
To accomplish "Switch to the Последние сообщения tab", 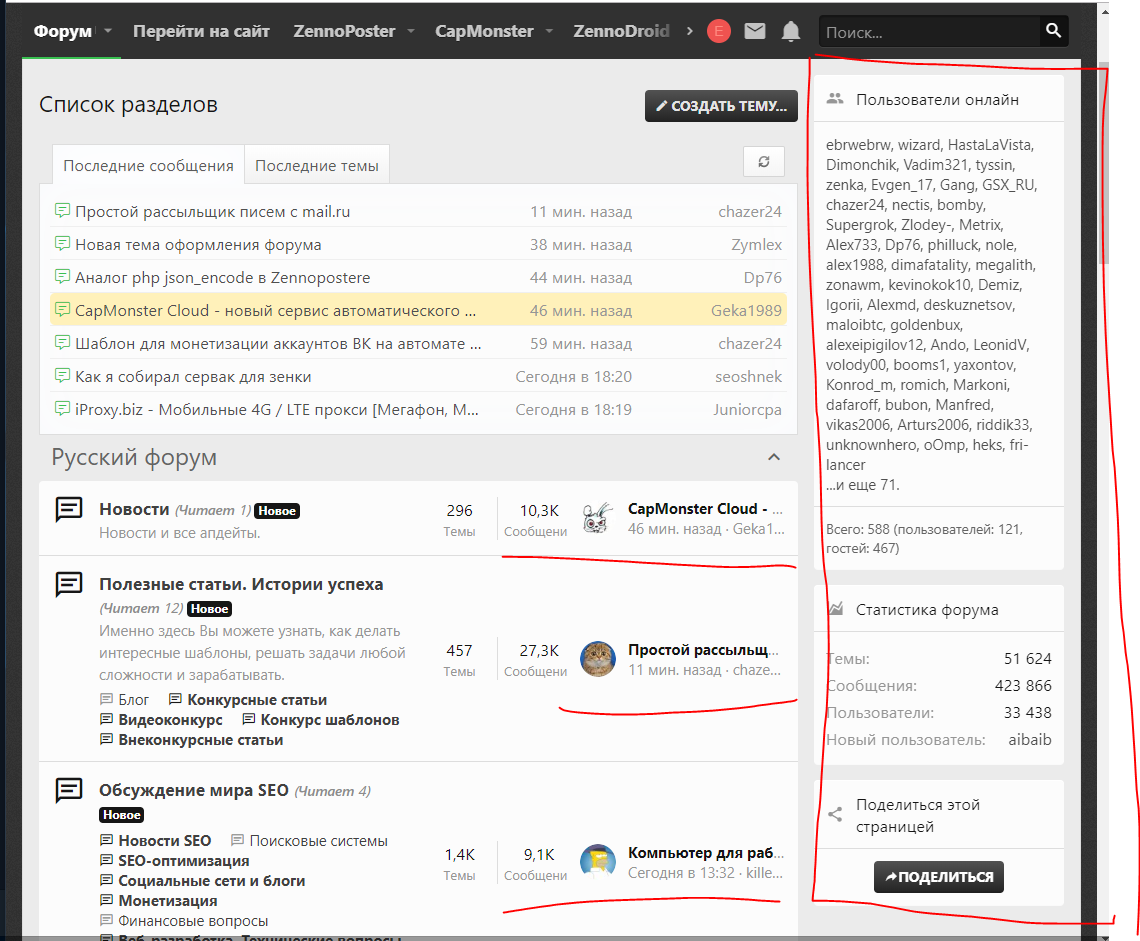I will 148,165.
